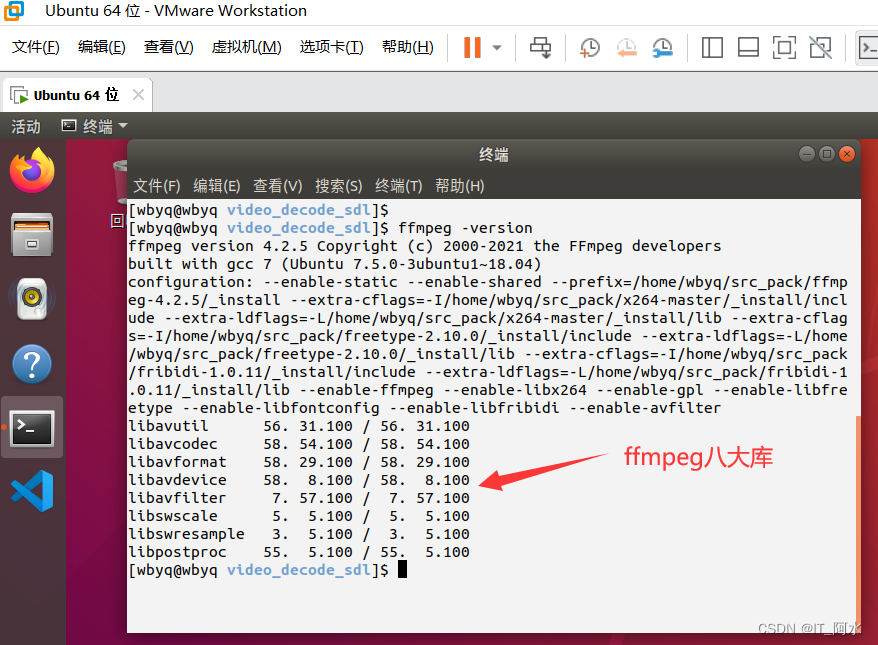Revert to previous snapshot icon
The width and height of the screenshot is (878, 645).
point(627,48)
